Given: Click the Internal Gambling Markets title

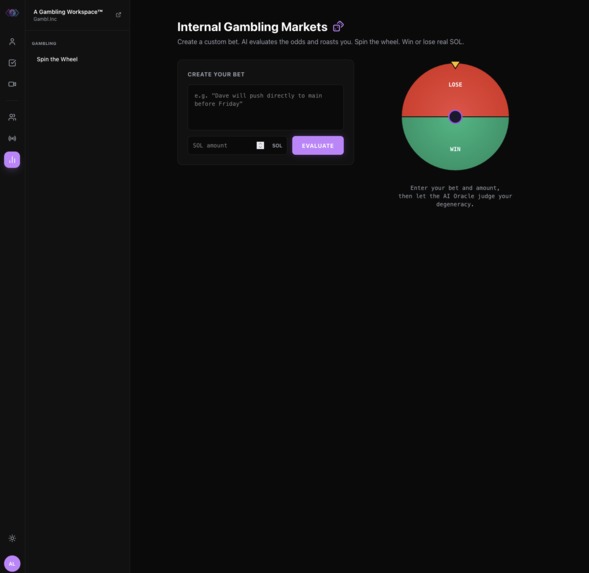Looking at the screenshot, I should pos(252,27).
